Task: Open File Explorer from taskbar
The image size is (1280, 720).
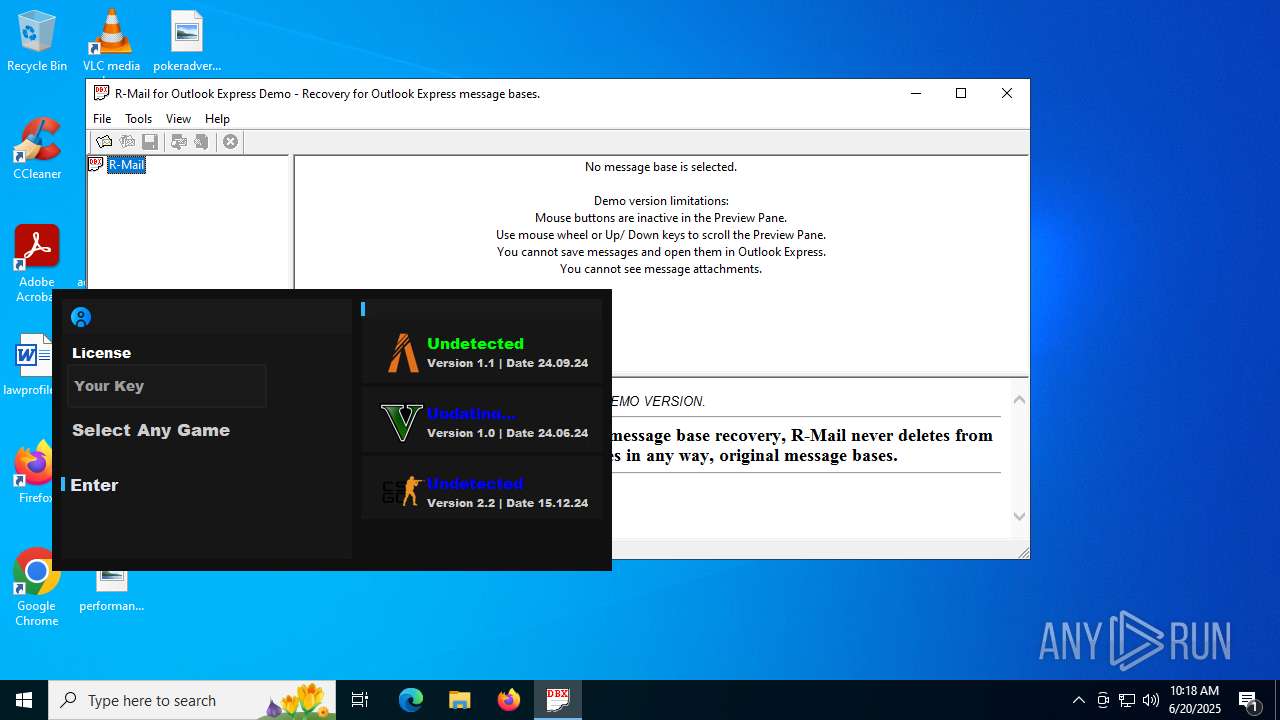Action: pyautogui.click(x=459, y=700)
